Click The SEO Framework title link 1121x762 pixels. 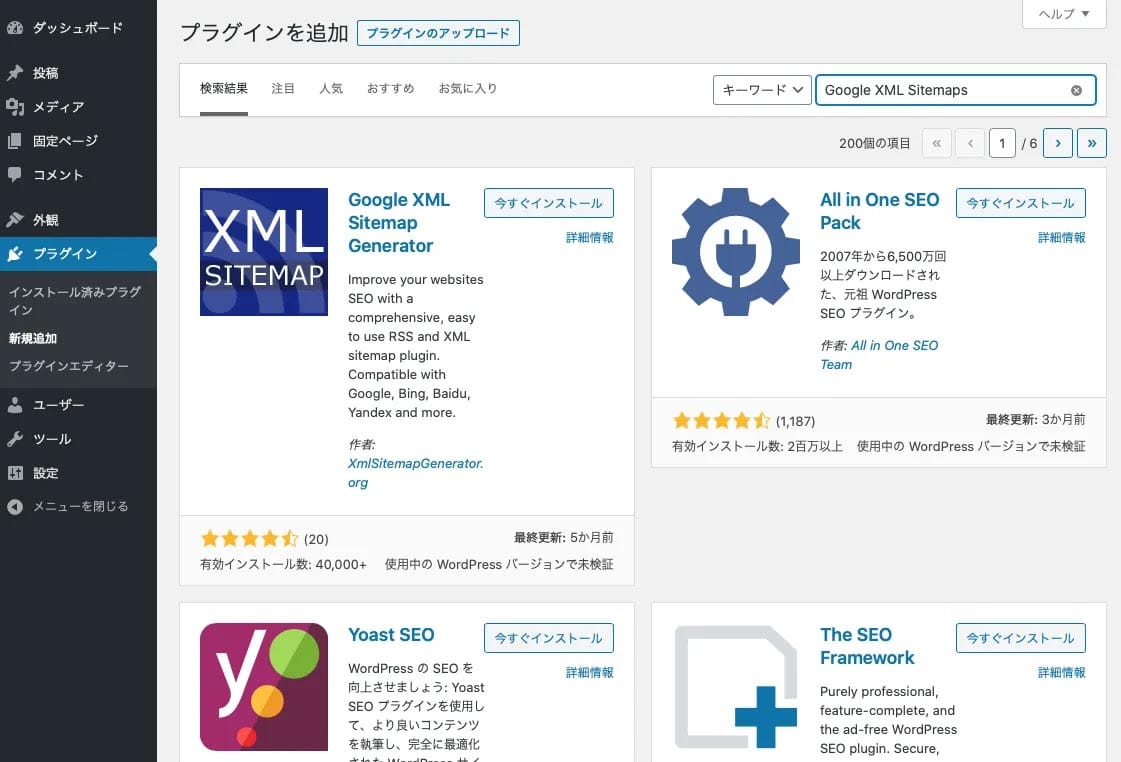tap(867, 646)
